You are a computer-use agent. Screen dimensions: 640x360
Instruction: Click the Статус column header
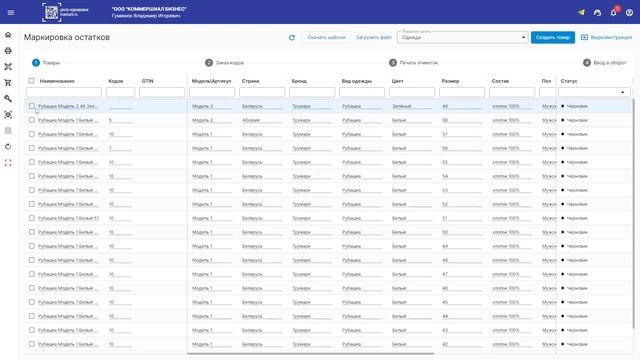569,81
